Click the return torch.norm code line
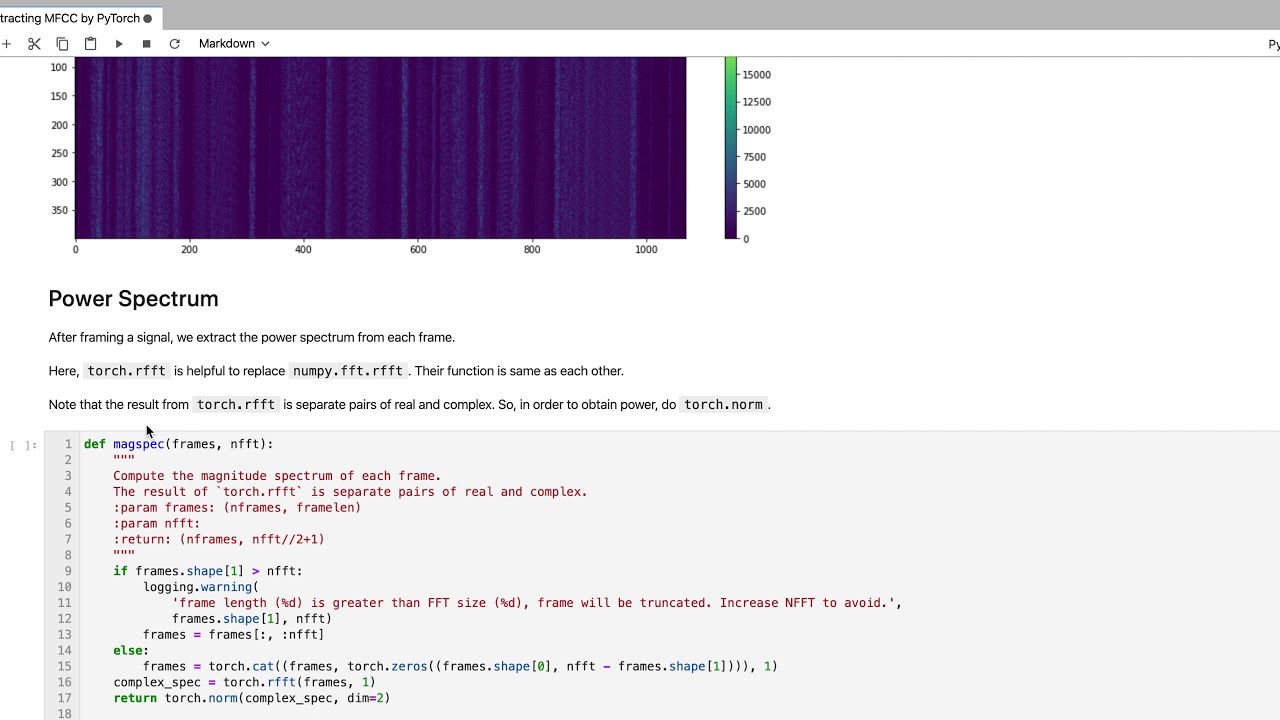The image size is (1280, 720). (x=251, y=698)
